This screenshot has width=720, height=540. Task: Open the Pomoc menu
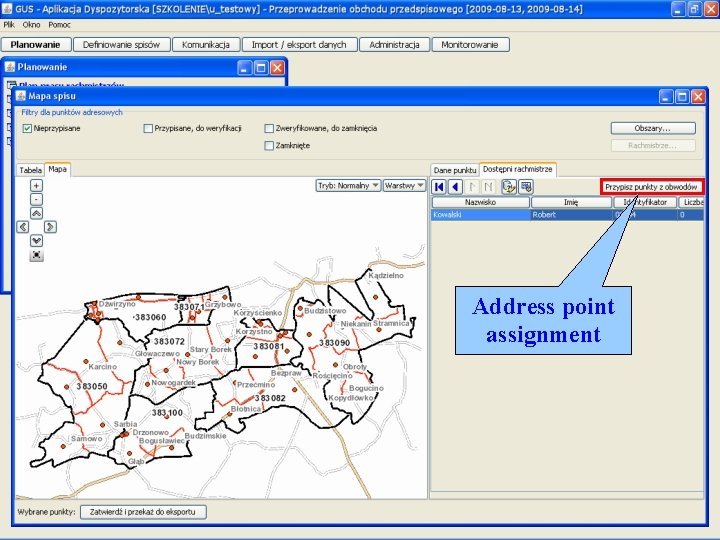point(59,25)
